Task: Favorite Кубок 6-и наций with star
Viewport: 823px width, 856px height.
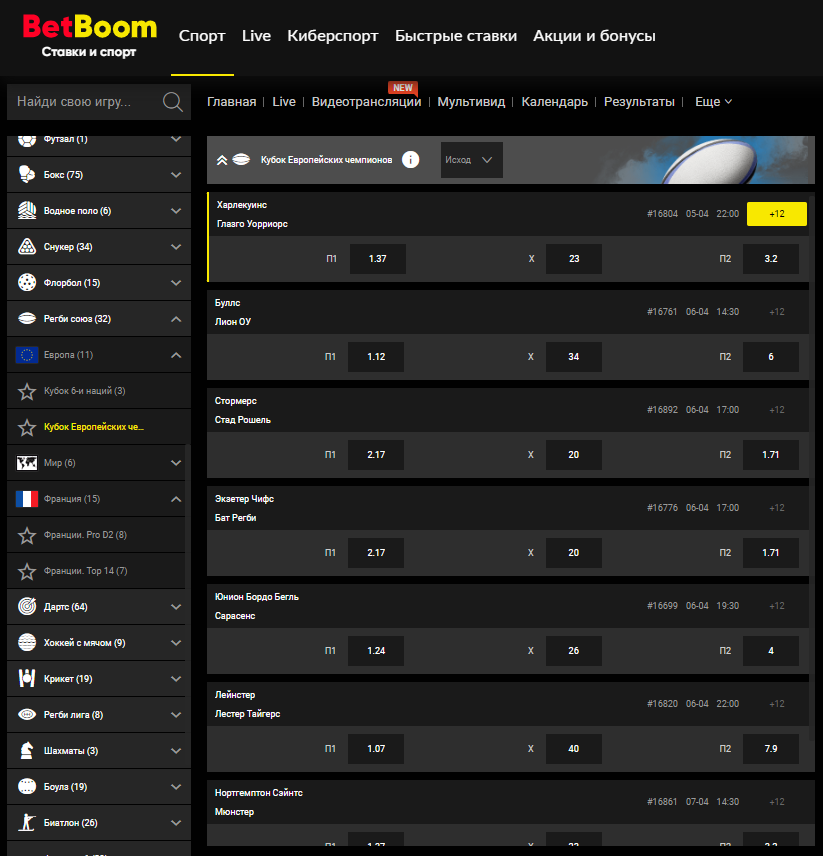Action: click(x=27, y=391)
